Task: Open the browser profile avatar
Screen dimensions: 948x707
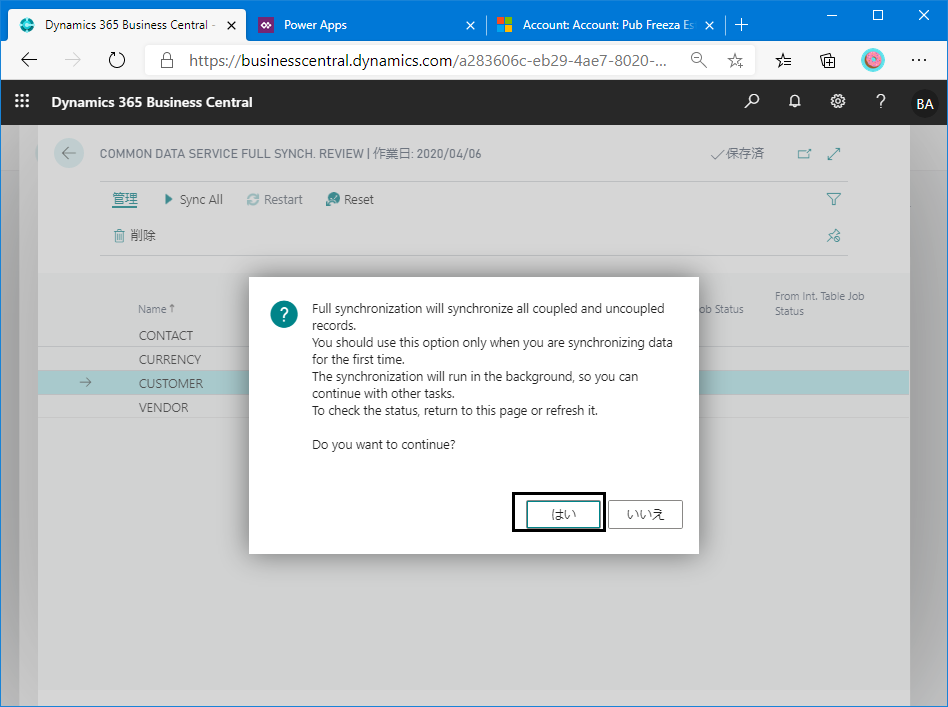Action: coord(873,60)
